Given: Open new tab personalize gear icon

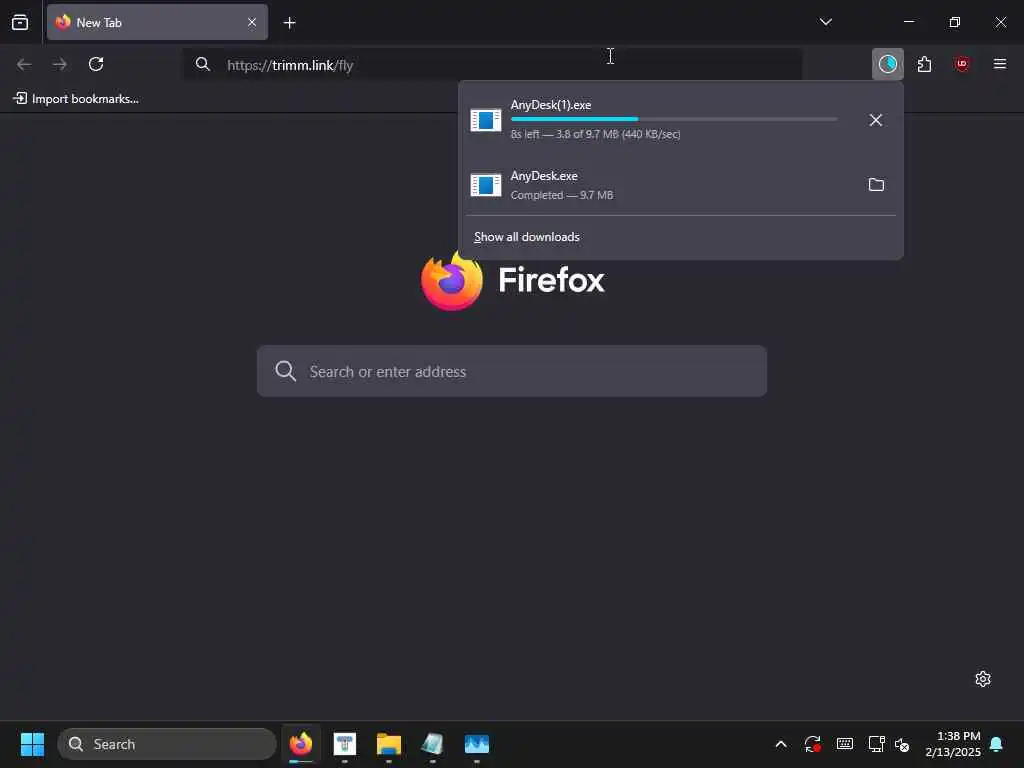Looking at the screenshot, I should coord(982,679).
